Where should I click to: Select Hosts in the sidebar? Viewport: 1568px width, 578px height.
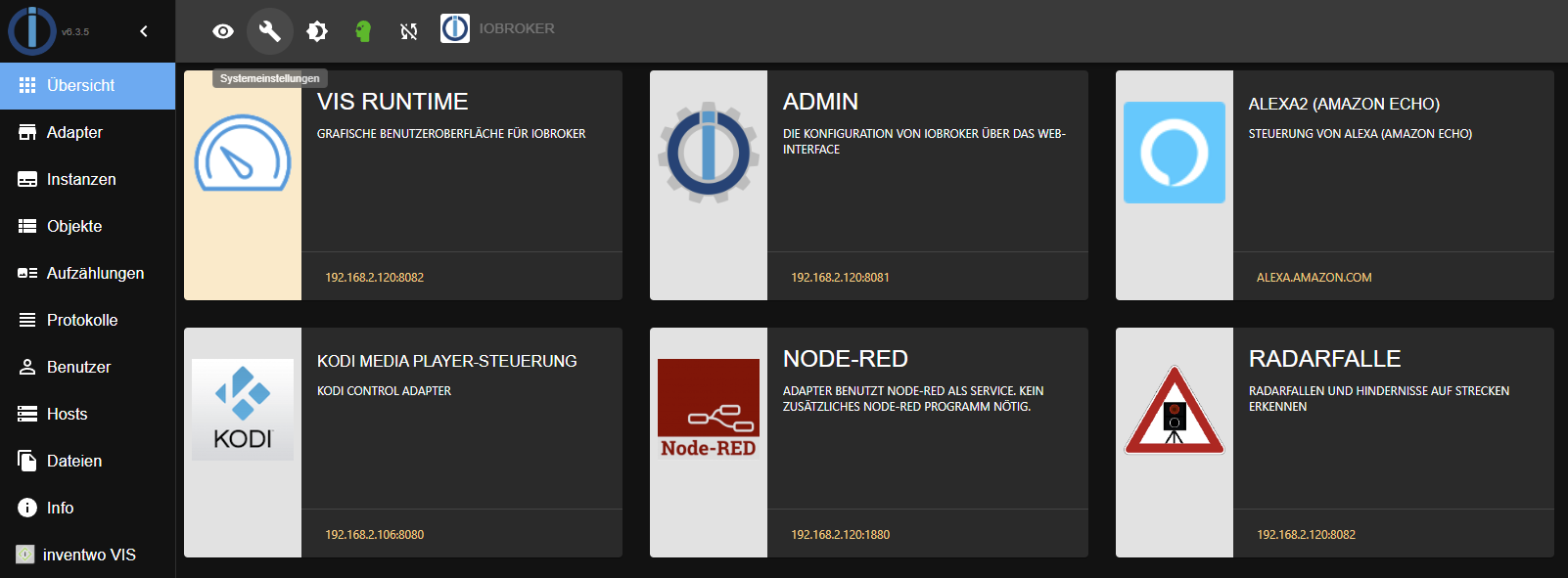pyautogui.click(x=88, y=415)
